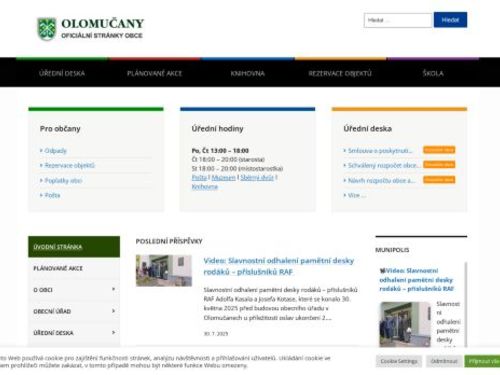500x375 pixels.
Task: Expand the side Úřední deska submenu arrow
Action: [113, 332]
